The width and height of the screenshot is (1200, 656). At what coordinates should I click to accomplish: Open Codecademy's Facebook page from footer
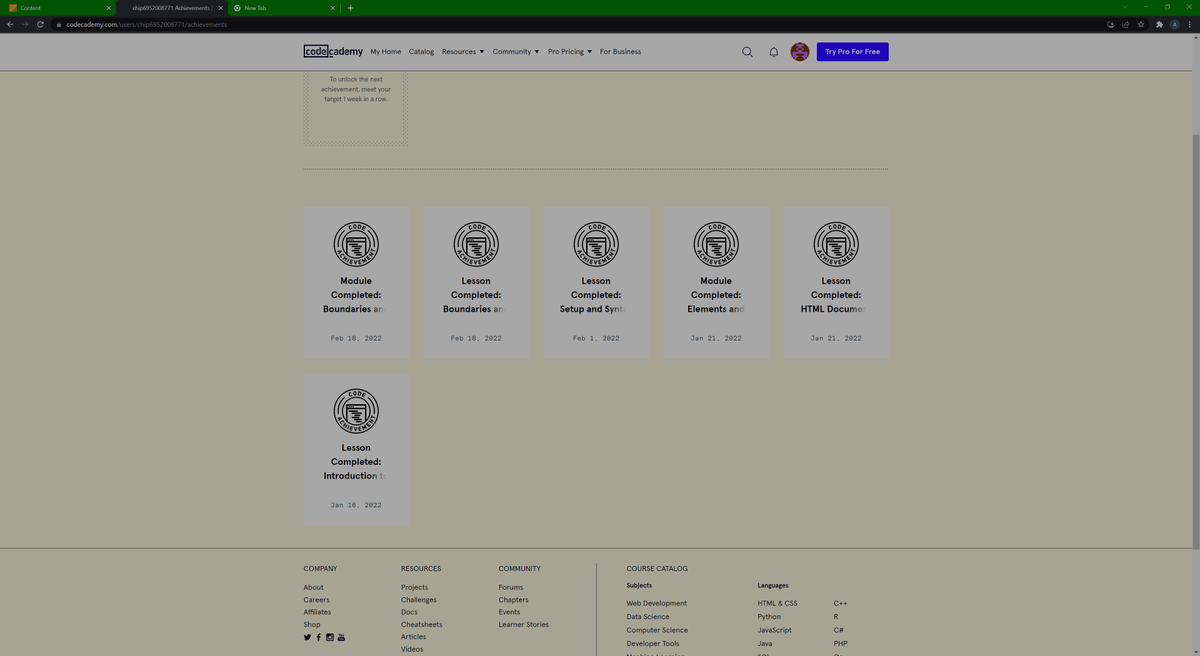click(x=319, y=637)
